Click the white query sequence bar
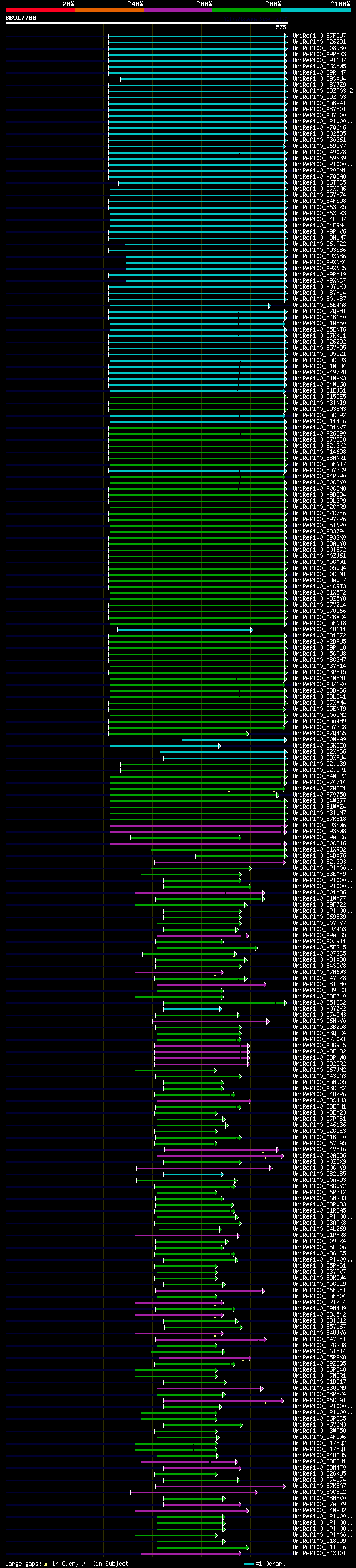This screenshot has width=356, height=1568. click(147, 23)
